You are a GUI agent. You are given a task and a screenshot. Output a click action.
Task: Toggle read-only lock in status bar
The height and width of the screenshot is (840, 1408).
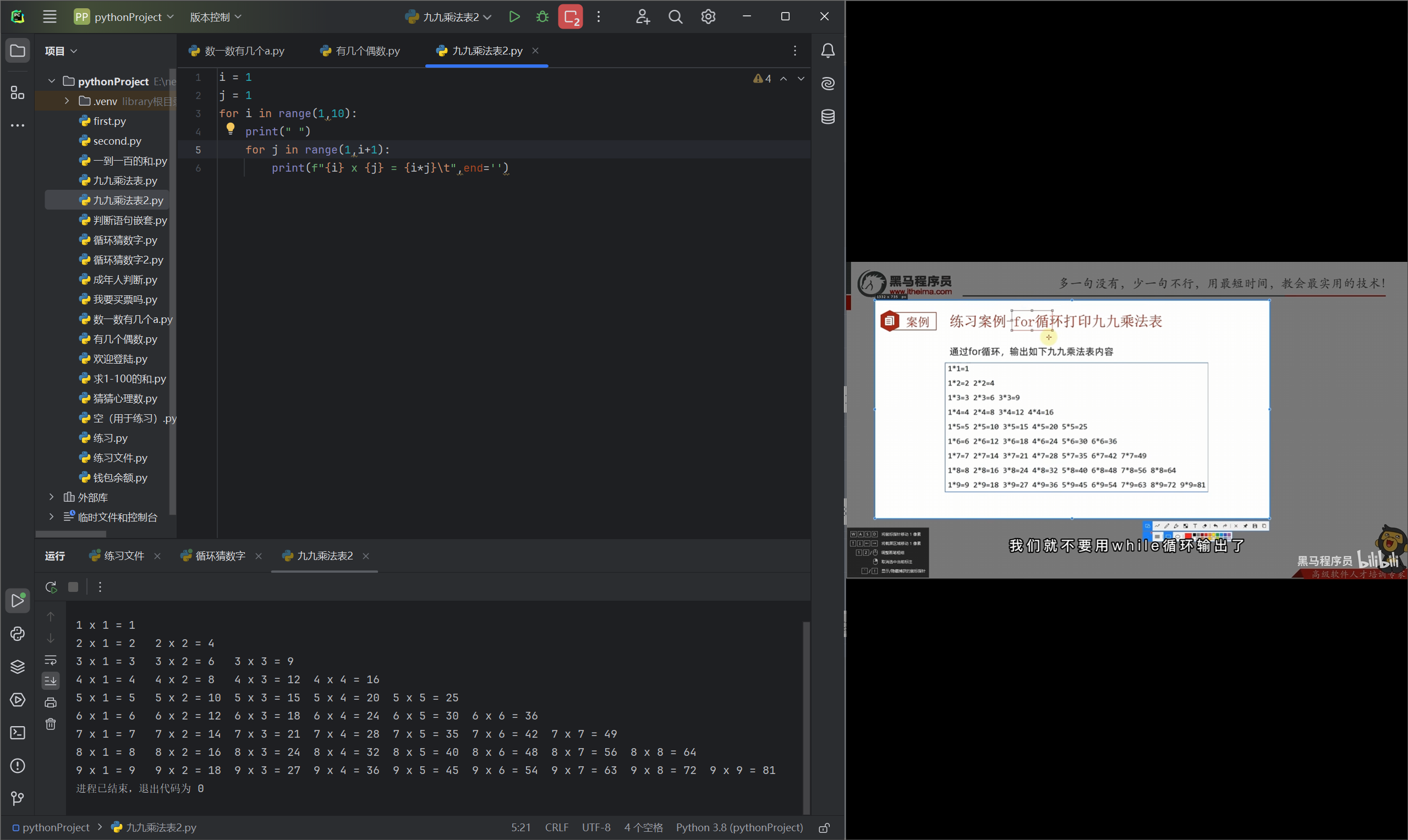pyautogui.click(x=824, y=827)
